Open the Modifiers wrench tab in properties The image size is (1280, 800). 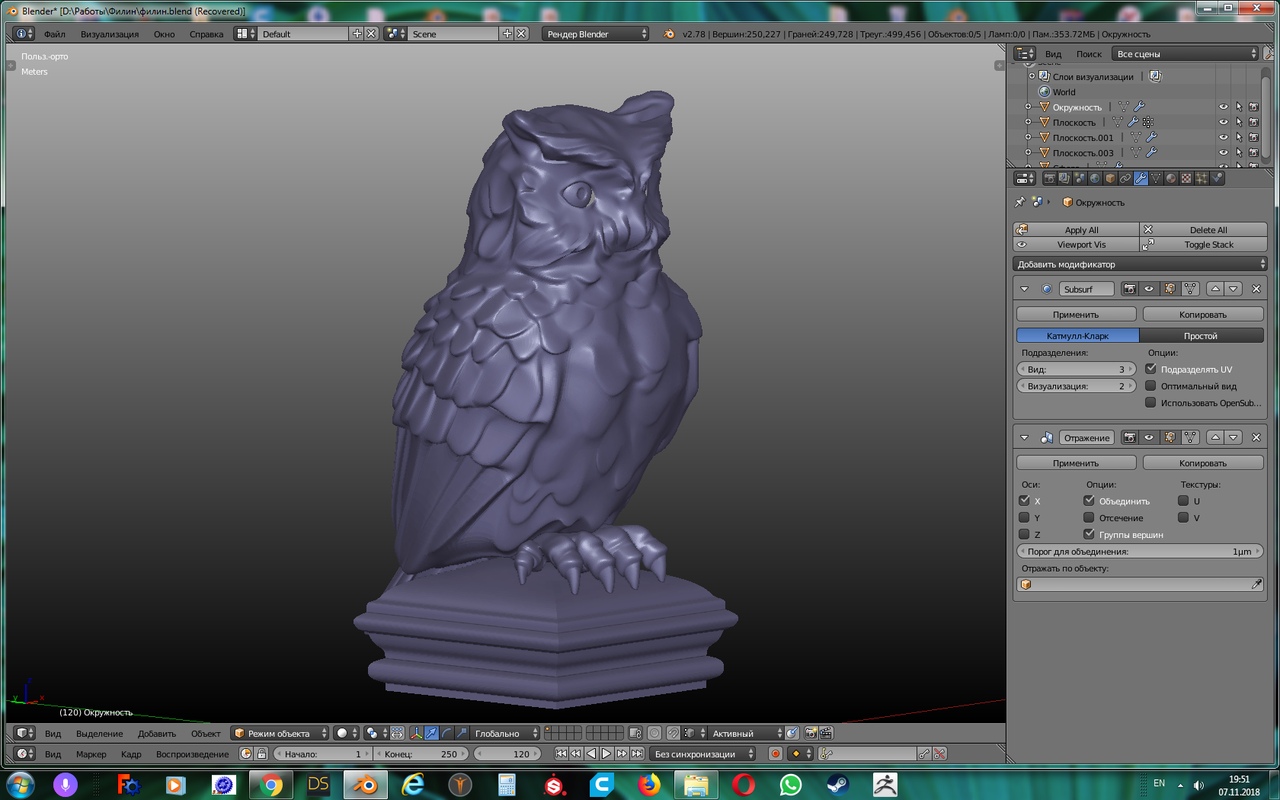point(1140,179)
